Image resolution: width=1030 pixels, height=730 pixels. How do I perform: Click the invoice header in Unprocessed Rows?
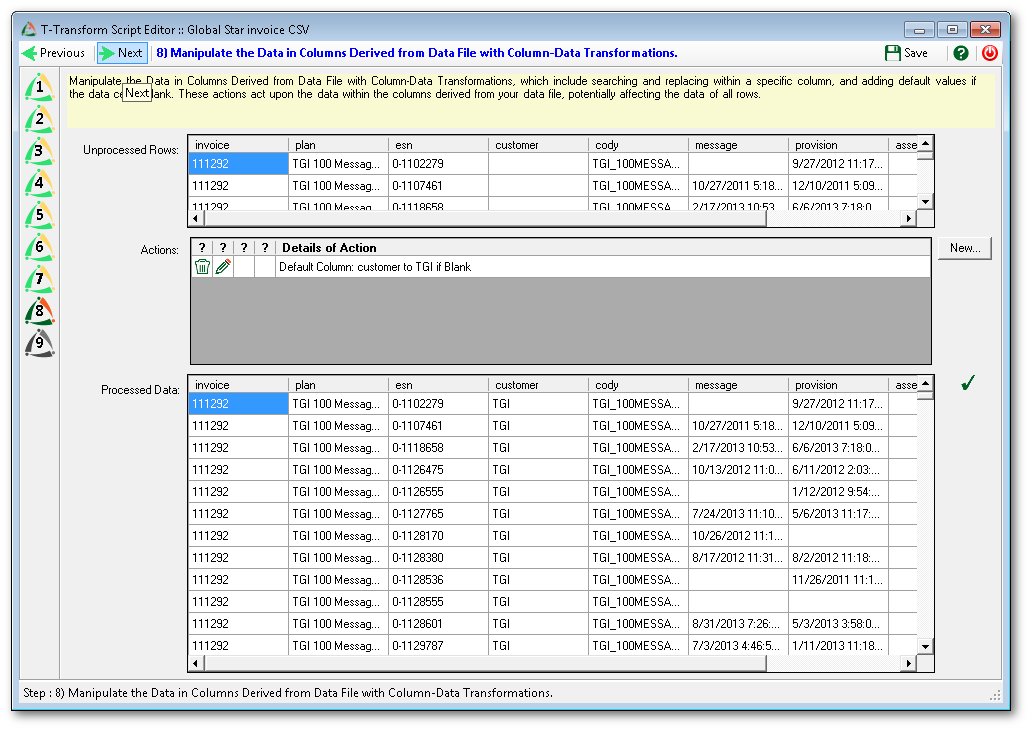point(238,145)
